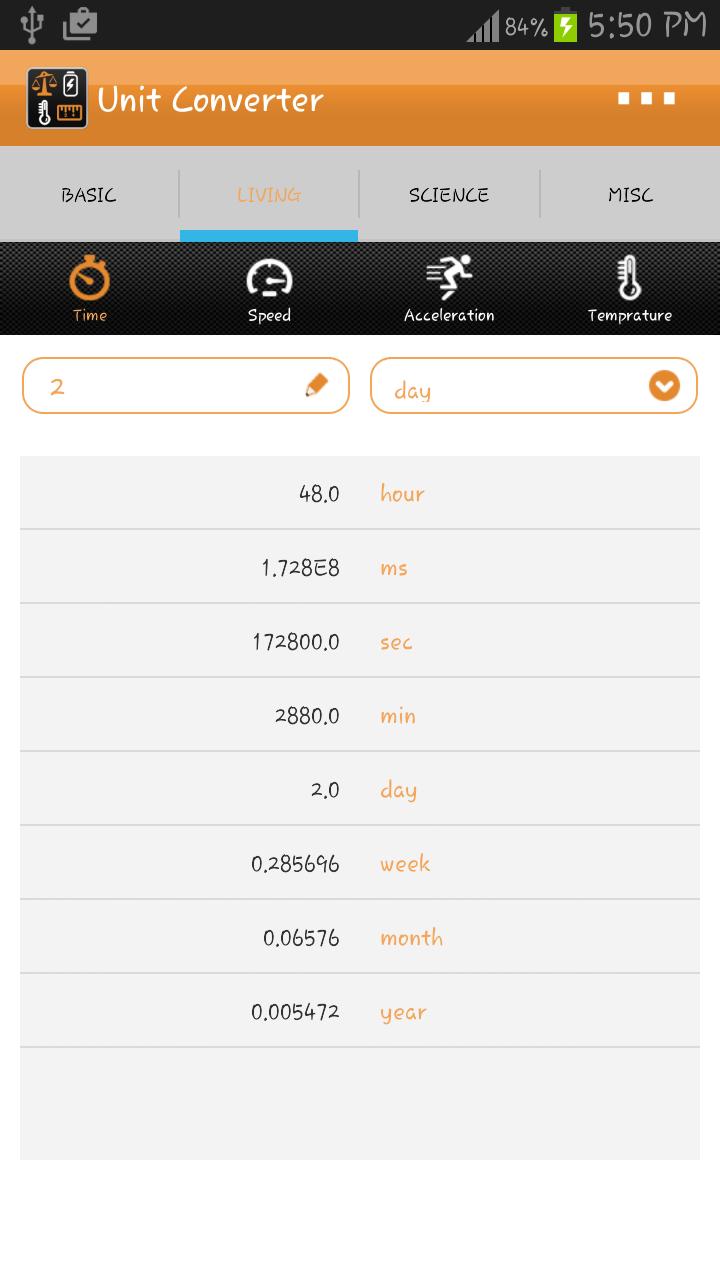Tap the pencil edit icon in value field
Image resolution: width=720 pixels, height=1280 pixels.
pyautogui.click(x=317, y=384)
